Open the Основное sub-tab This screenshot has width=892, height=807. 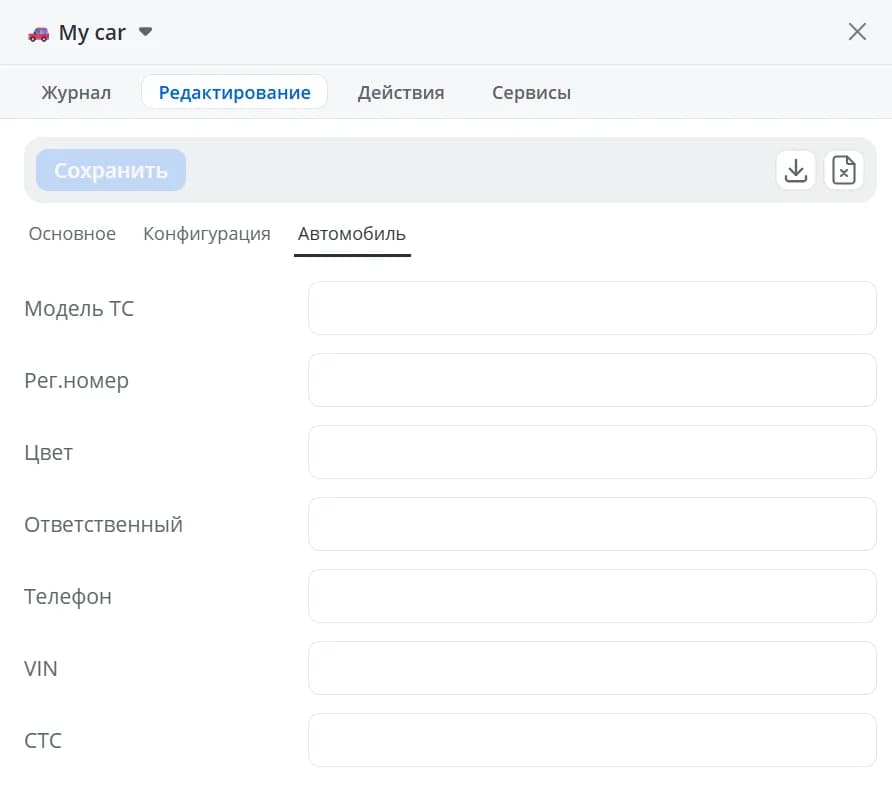(x=72, y=234)
